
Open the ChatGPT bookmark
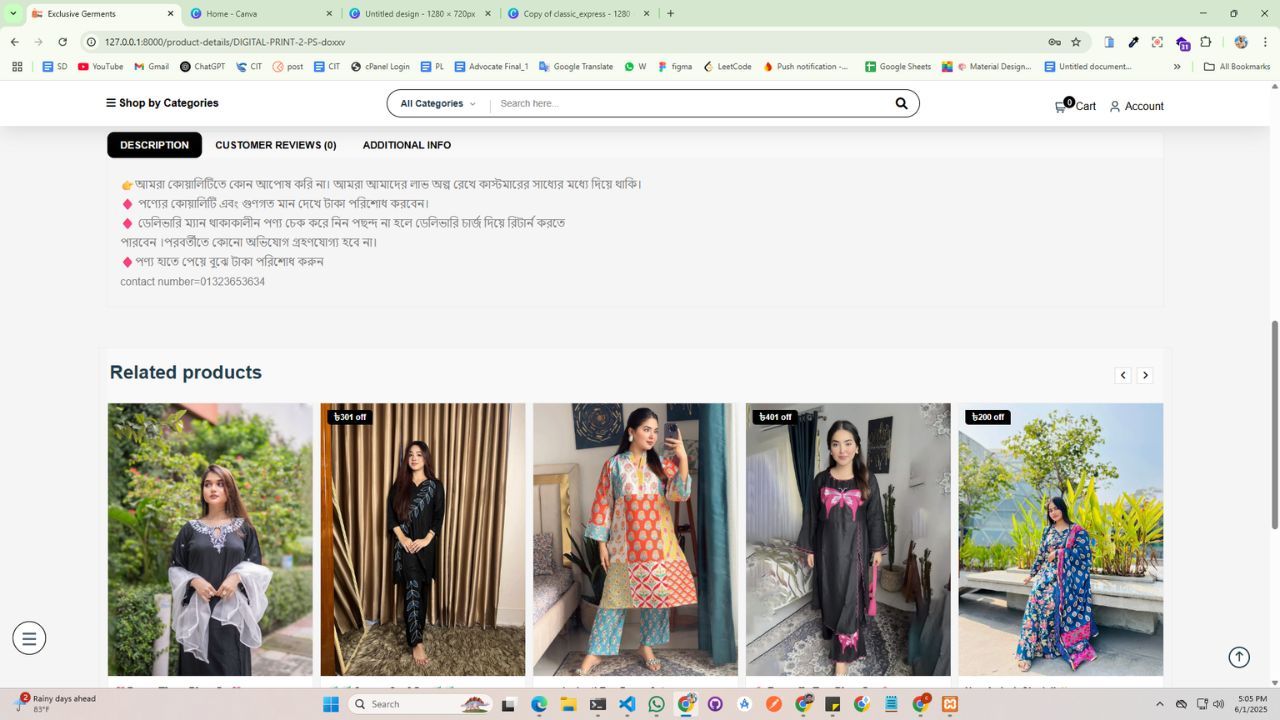click(x=202, y=67)
